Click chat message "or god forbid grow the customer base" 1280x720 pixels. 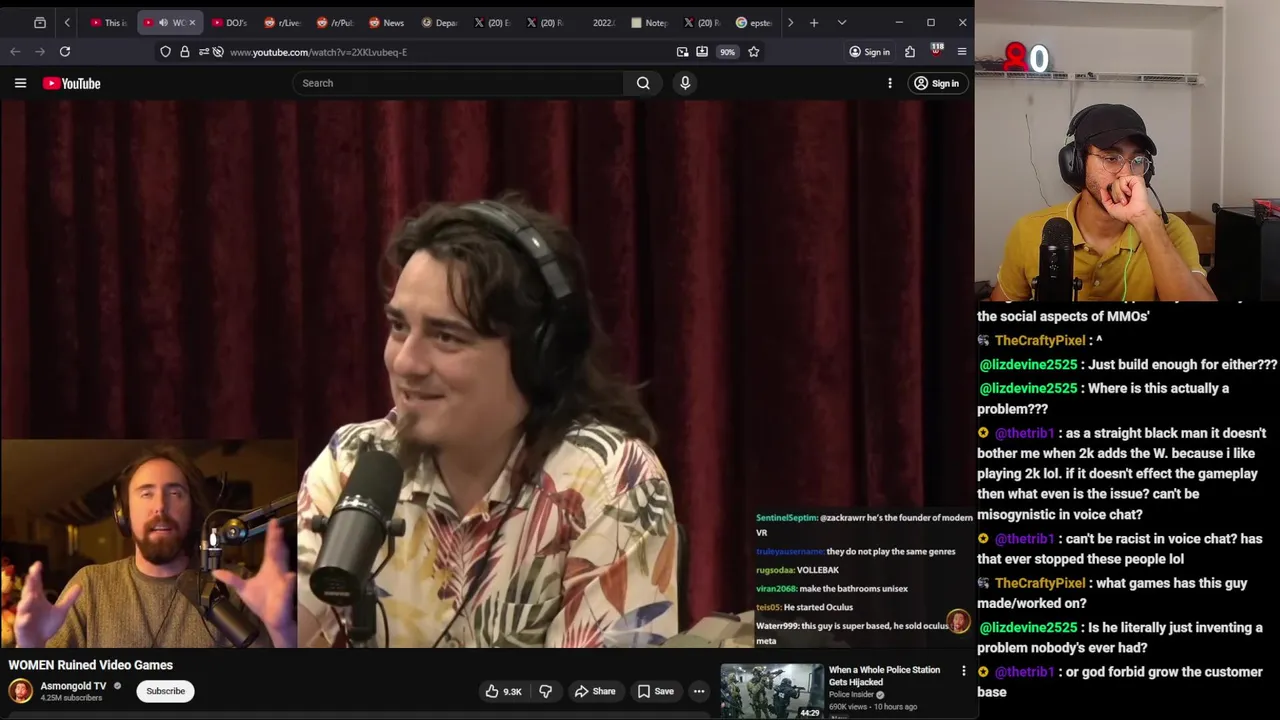pos(1121,681)
